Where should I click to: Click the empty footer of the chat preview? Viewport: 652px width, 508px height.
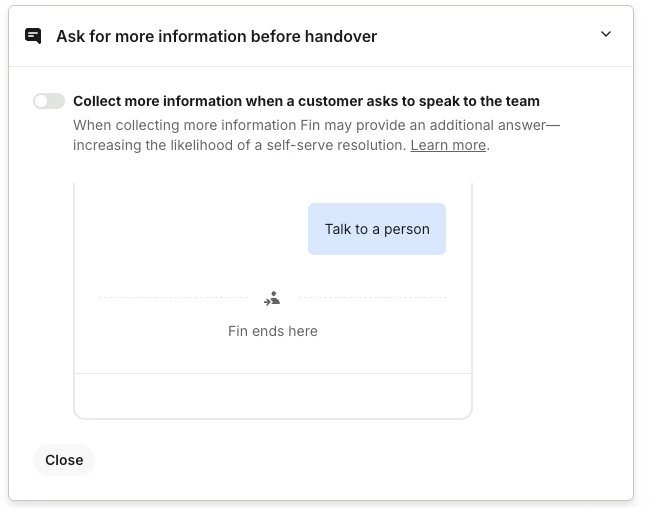point(272,395)
